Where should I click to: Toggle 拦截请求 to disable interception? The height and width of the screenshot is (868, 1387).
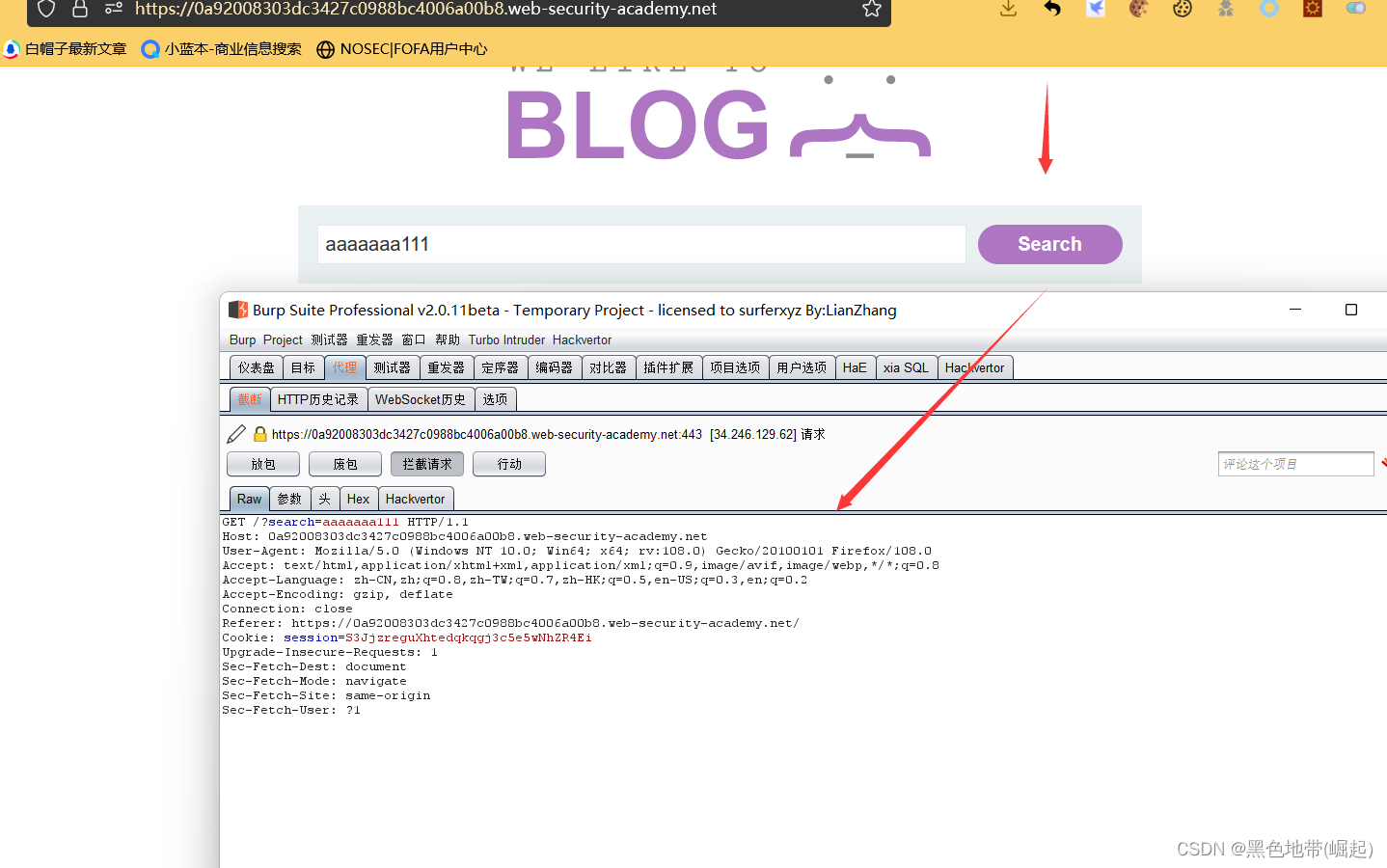[x=426, y=464]
